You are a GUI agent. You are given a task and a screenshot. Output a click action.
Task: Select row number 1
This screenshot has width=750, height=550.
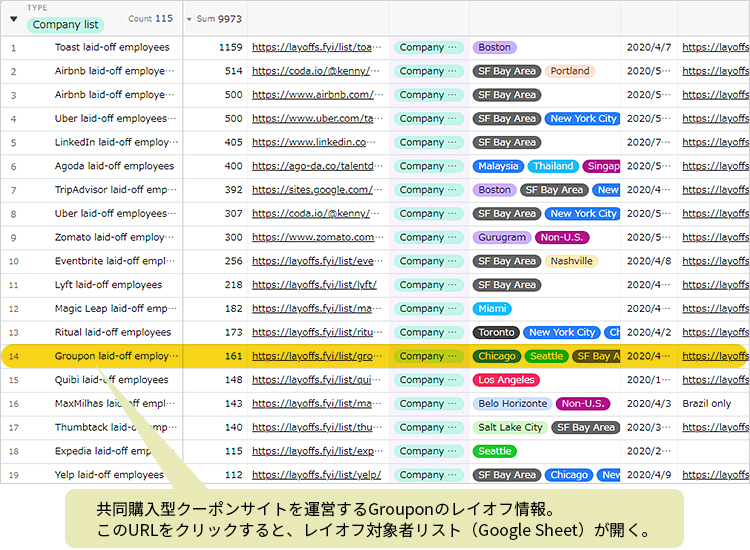[x=13, y=48]
